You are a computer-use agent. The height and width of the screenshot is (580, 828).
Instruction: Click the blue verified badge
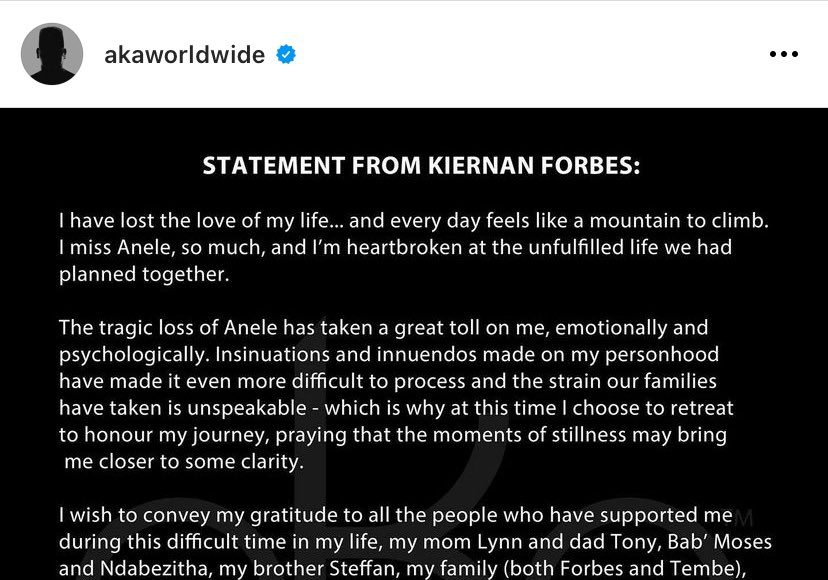point(287,54)
